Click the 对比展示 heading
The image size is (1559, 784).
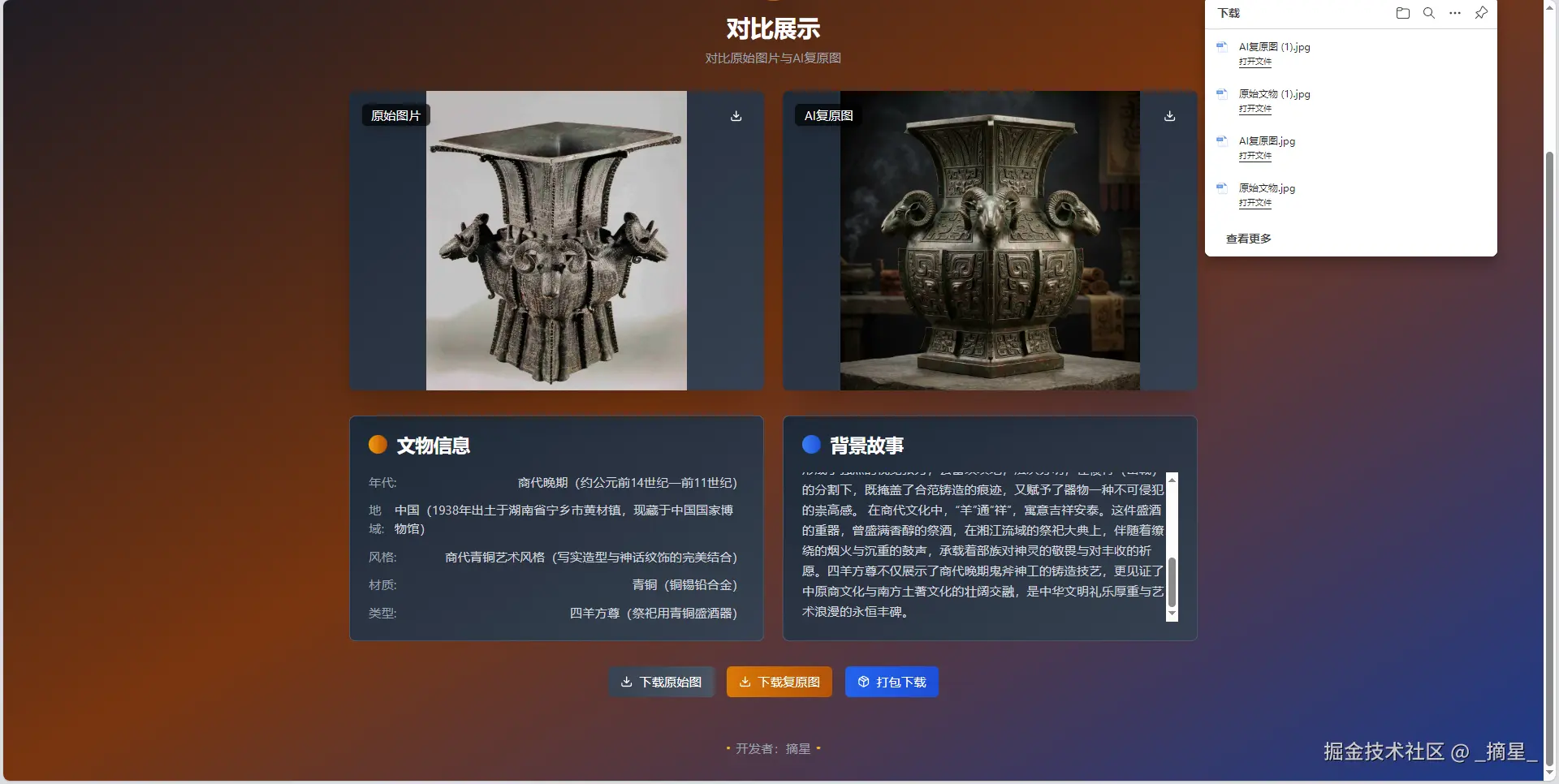(x=773, y=29)
